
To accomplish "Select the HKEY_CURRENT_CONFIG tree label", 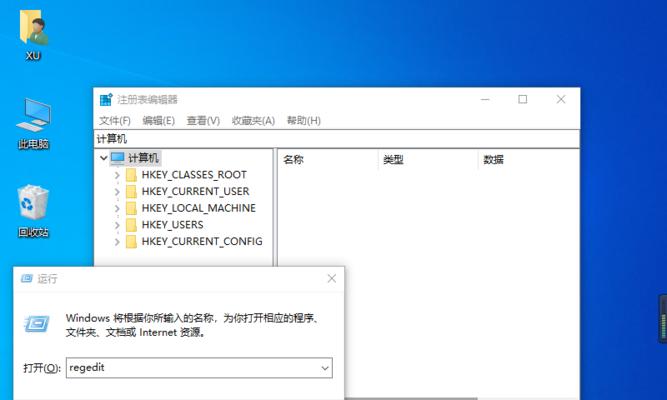I will [x=202, y=241].
